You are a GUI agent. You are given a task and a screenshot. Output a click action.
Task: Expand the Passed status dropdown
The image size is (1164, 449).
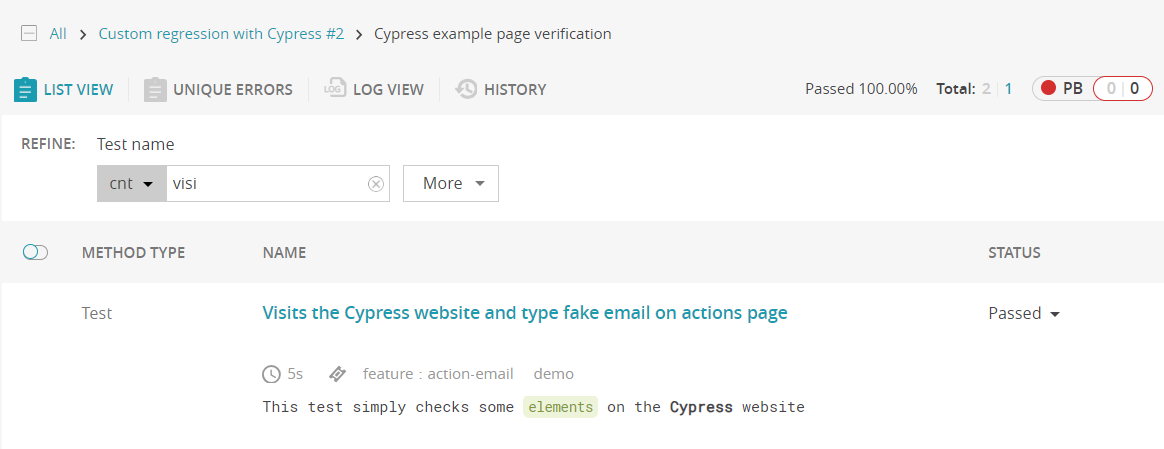point(1024,313)
